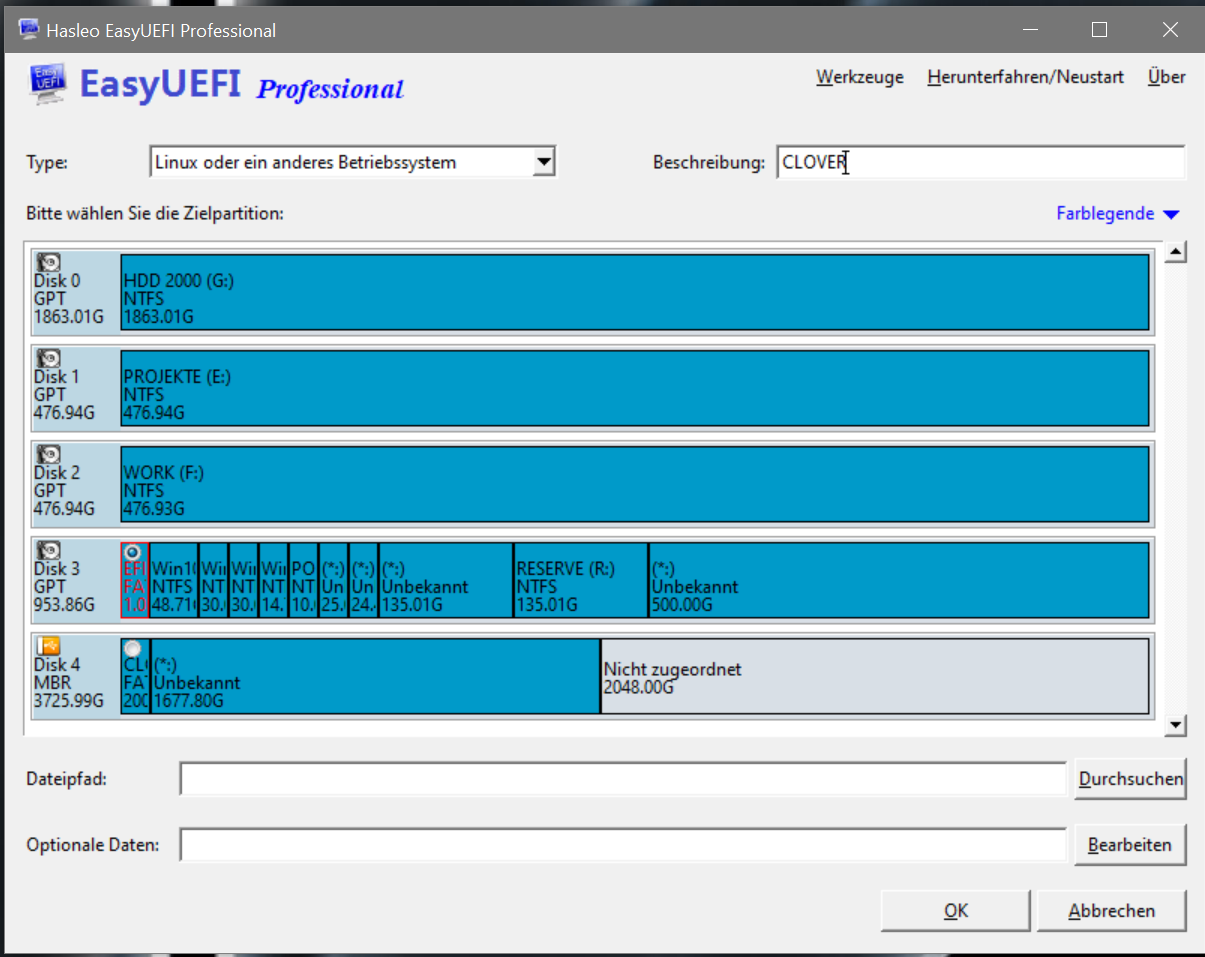Select the Unbekannt 1677.80G partition on Disk 4
Screen dimensions: 1205x957
pos(376,676)
